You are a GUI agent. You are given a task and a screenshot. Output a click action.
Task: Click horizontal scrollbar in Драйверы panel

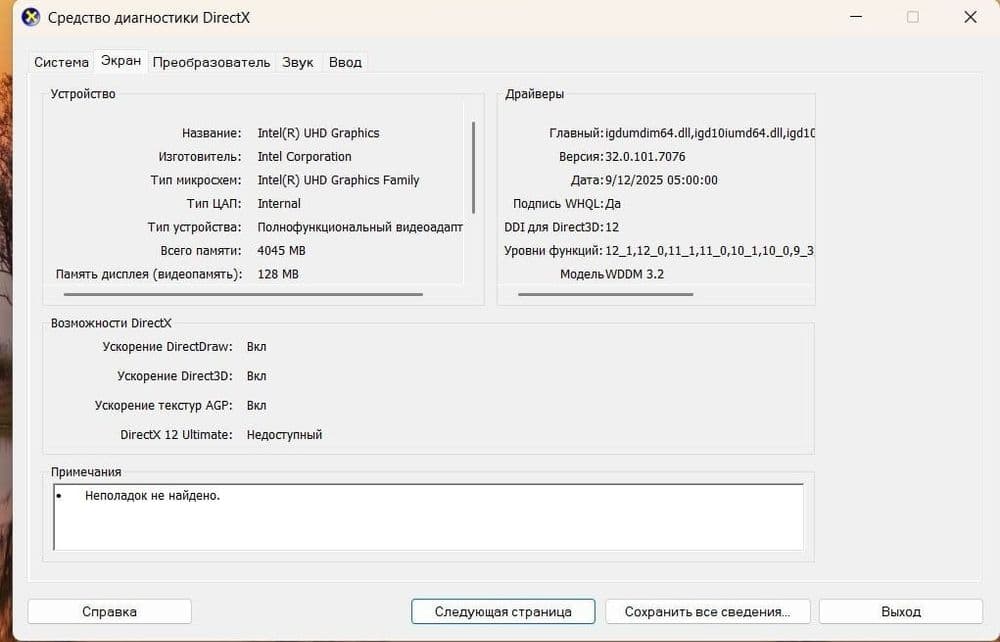(605, 295)
